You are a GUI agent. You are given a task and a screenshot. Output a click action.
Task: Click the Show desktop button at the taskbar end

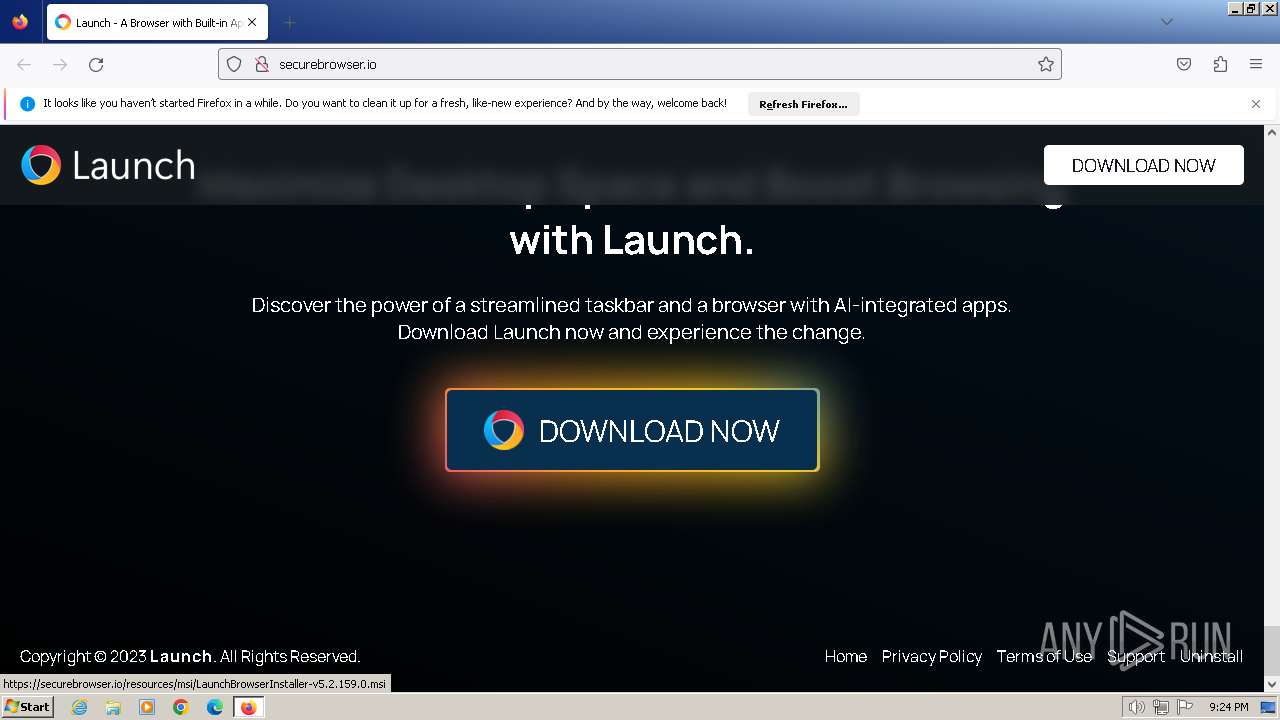tap(1269, 707)
